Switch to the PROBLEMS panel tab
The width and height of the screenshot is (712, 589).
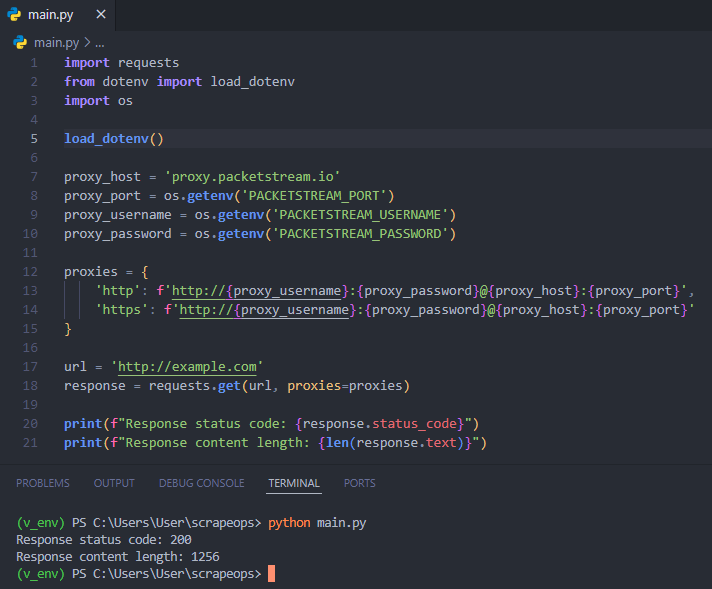coord(43,483)
